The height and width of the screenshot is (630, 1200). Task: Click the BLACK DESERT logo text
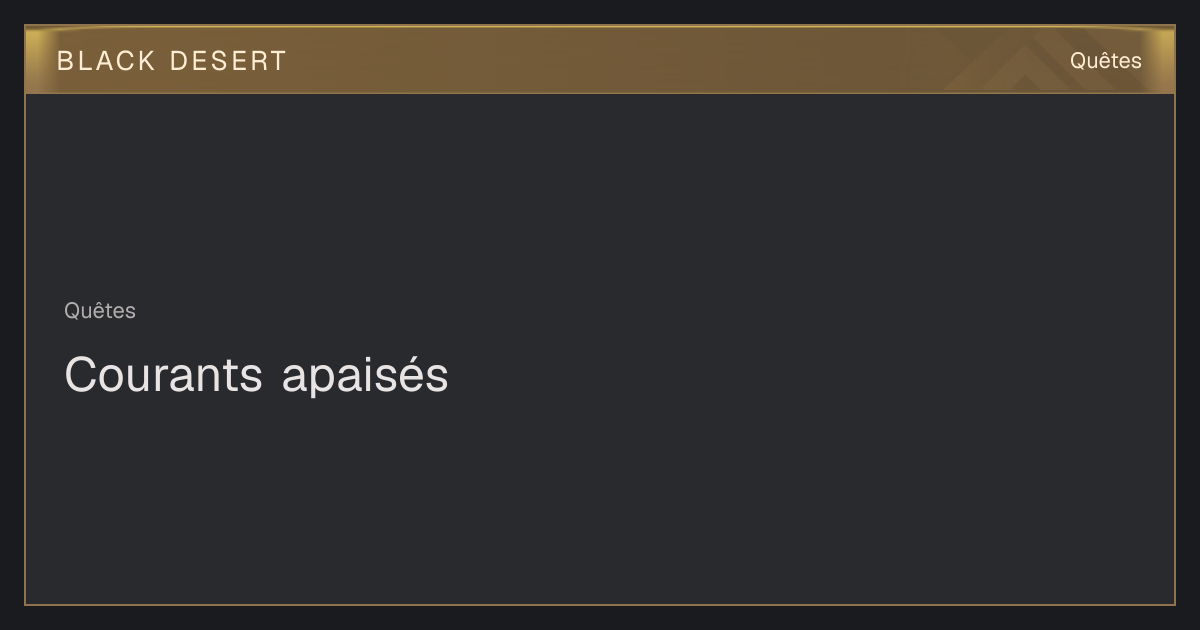click(x=172, y=61)
